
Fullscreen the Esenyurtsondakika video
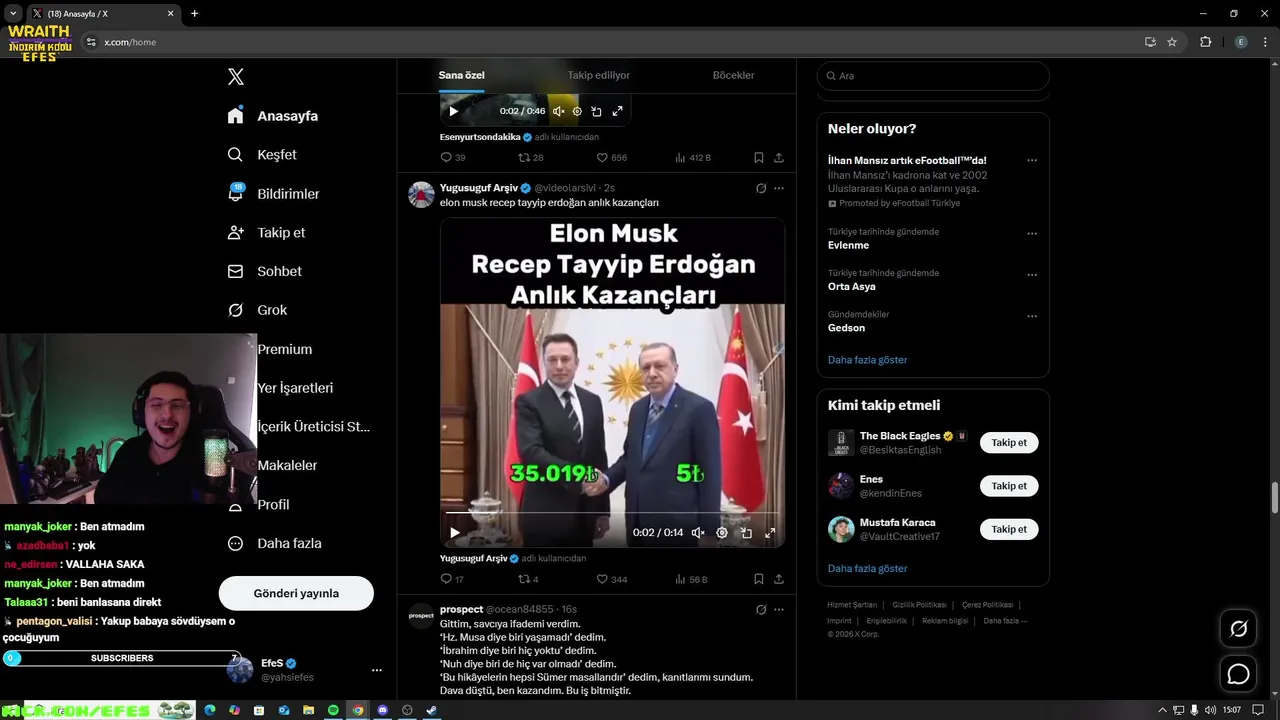tap(617, 111)
